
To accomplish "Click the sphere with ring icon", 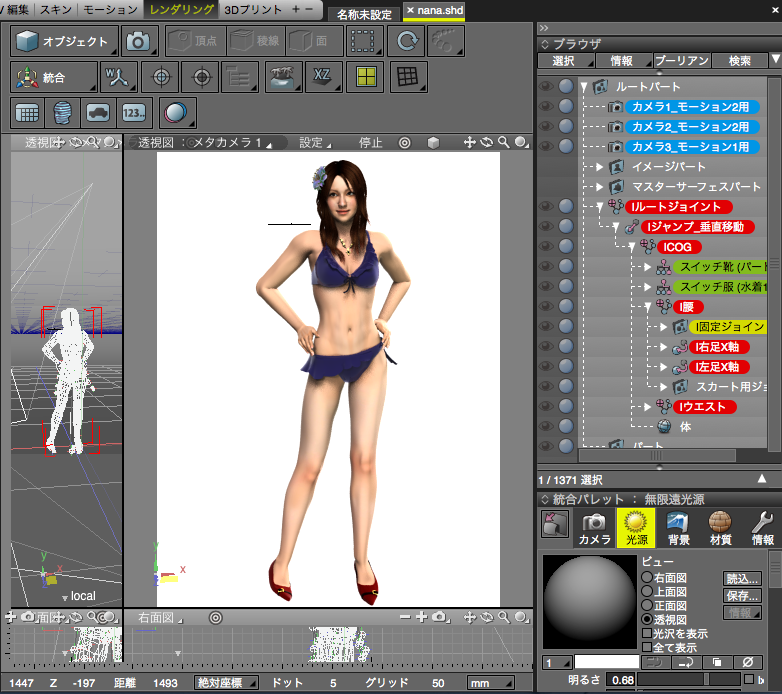I will (177, 113).
